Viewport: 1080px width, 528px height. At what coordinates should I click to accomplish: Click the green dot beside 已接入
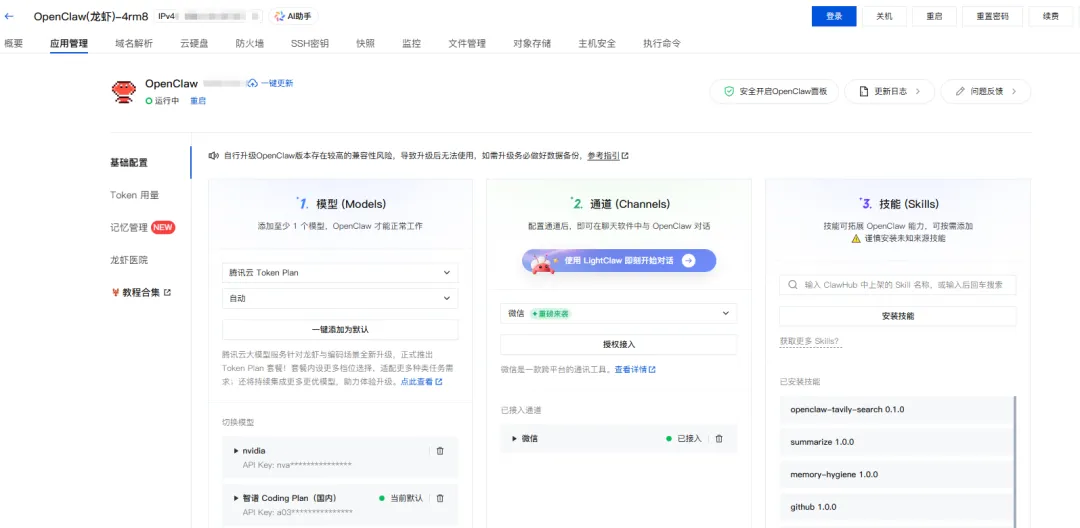pyautogui.click(x=668, y=439)
